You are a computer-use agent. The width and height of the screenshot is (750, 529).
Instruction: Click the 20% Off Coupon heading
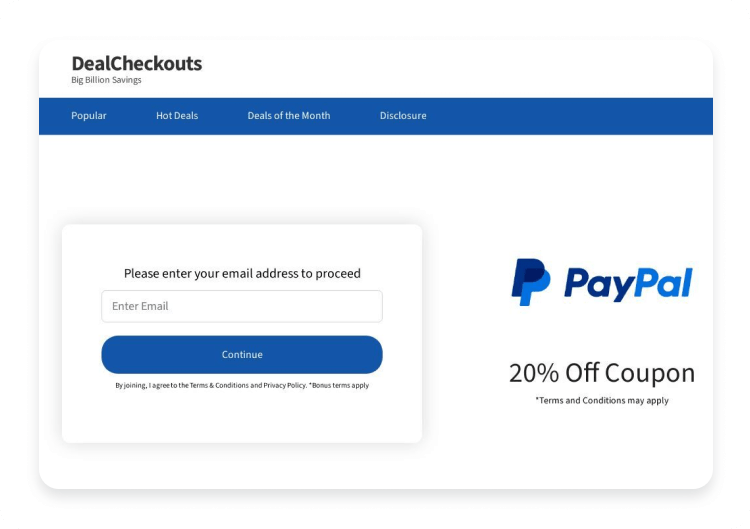(602, 373)
